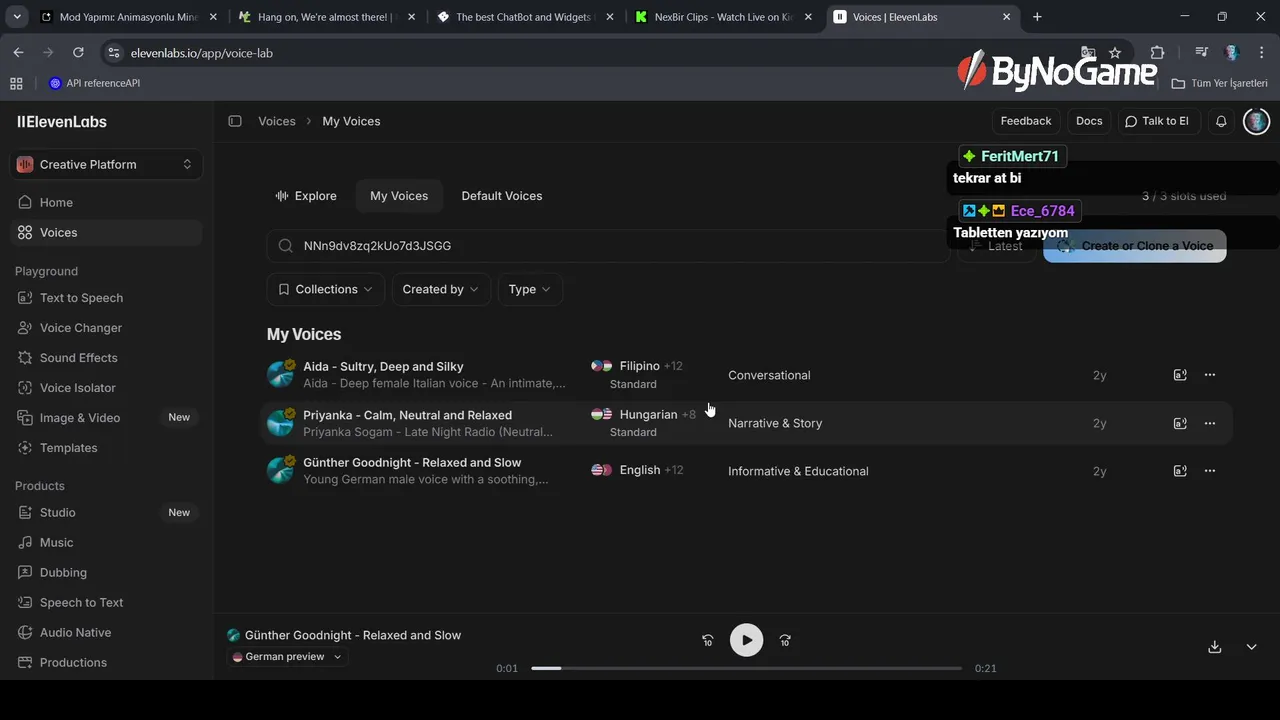The height and width of the screenshot is (720, 1280).
Task: Click Aida voice avatar thumbnail
Action: (280, 375)
